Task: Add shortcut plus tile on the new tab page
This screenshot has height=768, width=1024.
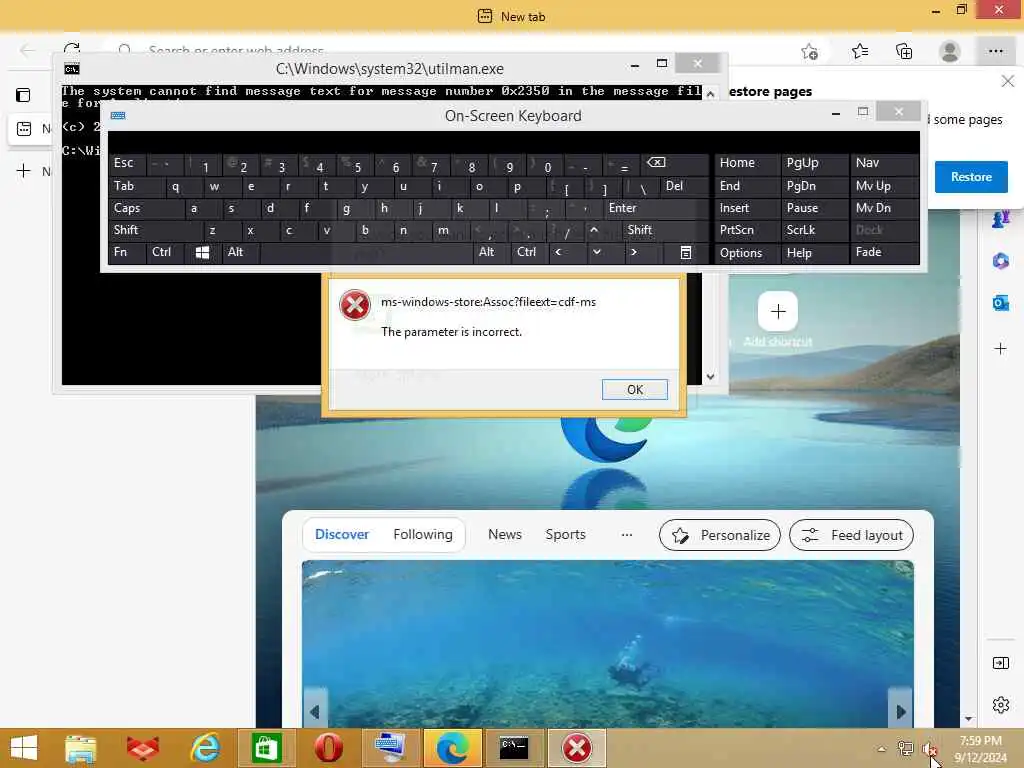Action: tap(778, 312)
